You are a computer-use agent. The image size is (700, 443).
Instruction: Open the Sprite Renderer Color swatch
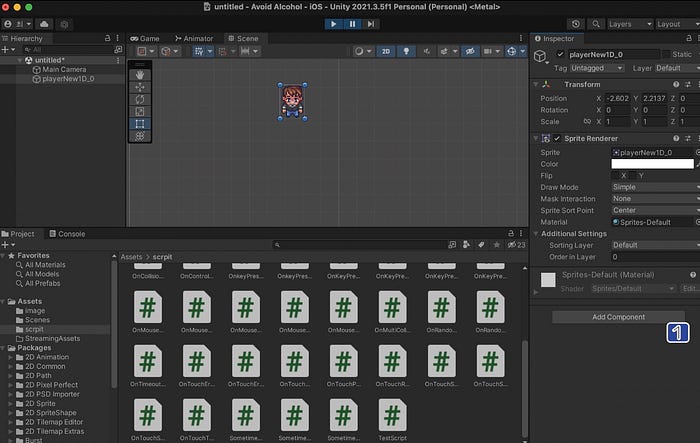(x=652, y=164)
